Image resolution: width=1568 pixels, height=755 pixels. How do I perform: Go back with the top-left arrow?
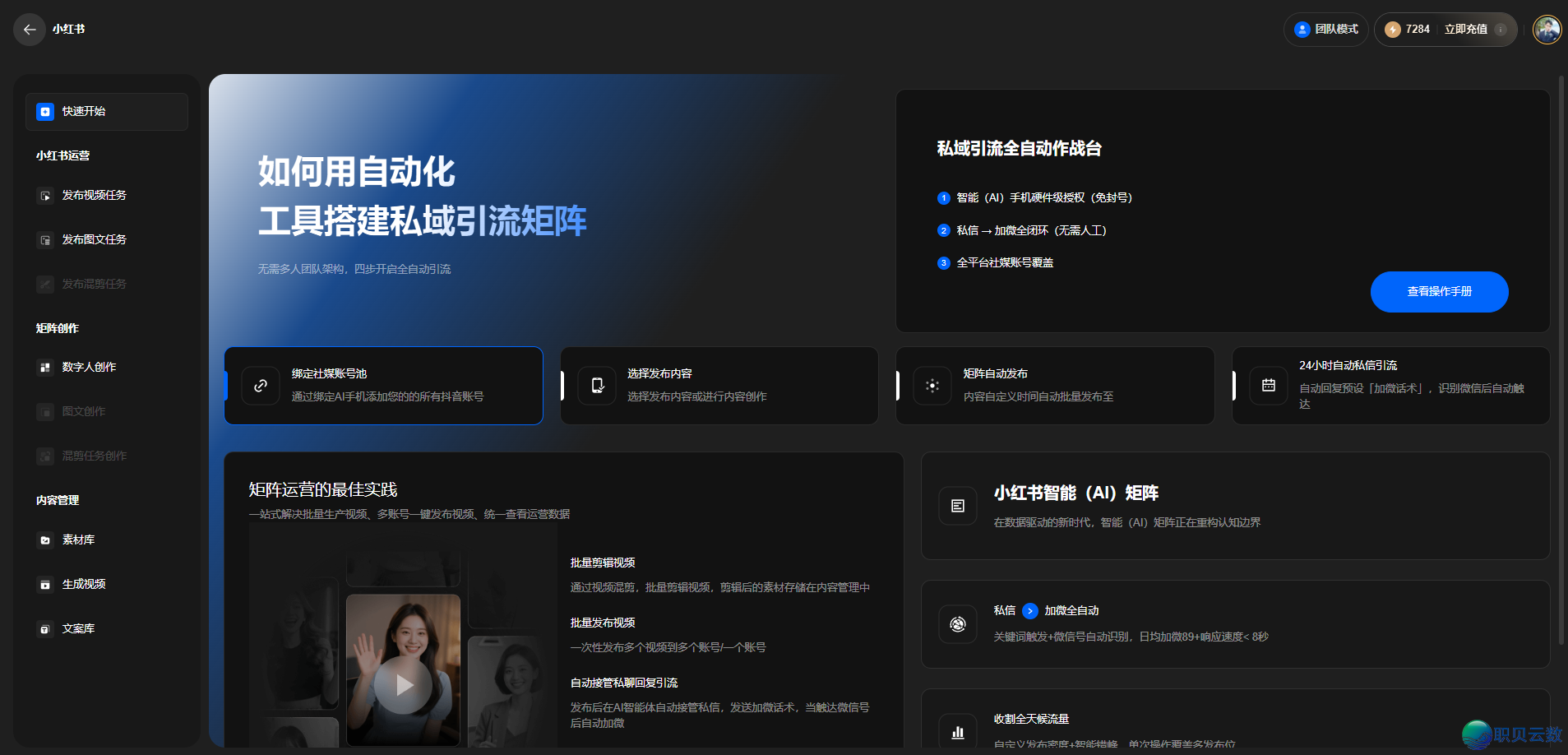pos(29,29)
